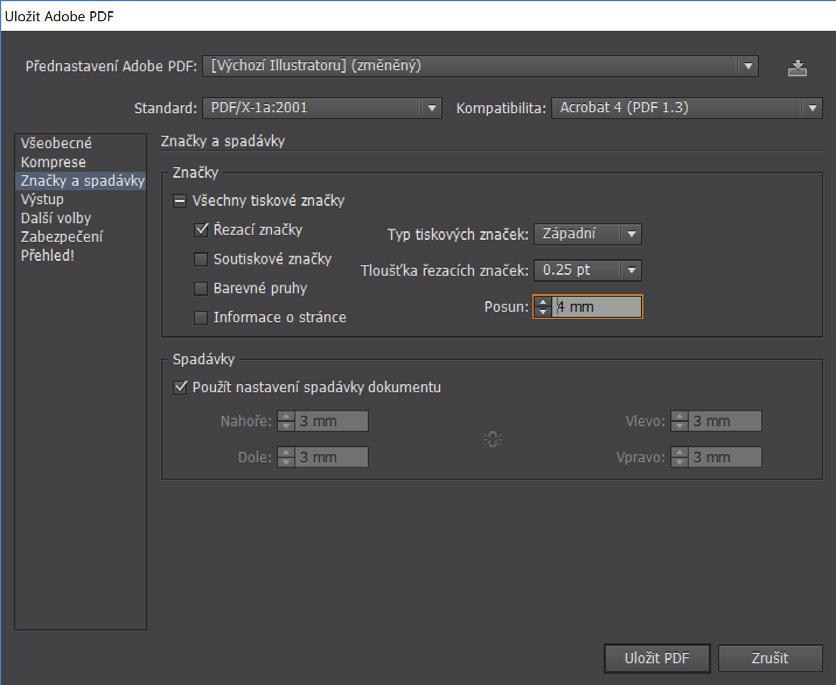Open the Standard PDF/X-1a:2001 dropdown
This screenshot has width=836, height=685.
[322, 108]
